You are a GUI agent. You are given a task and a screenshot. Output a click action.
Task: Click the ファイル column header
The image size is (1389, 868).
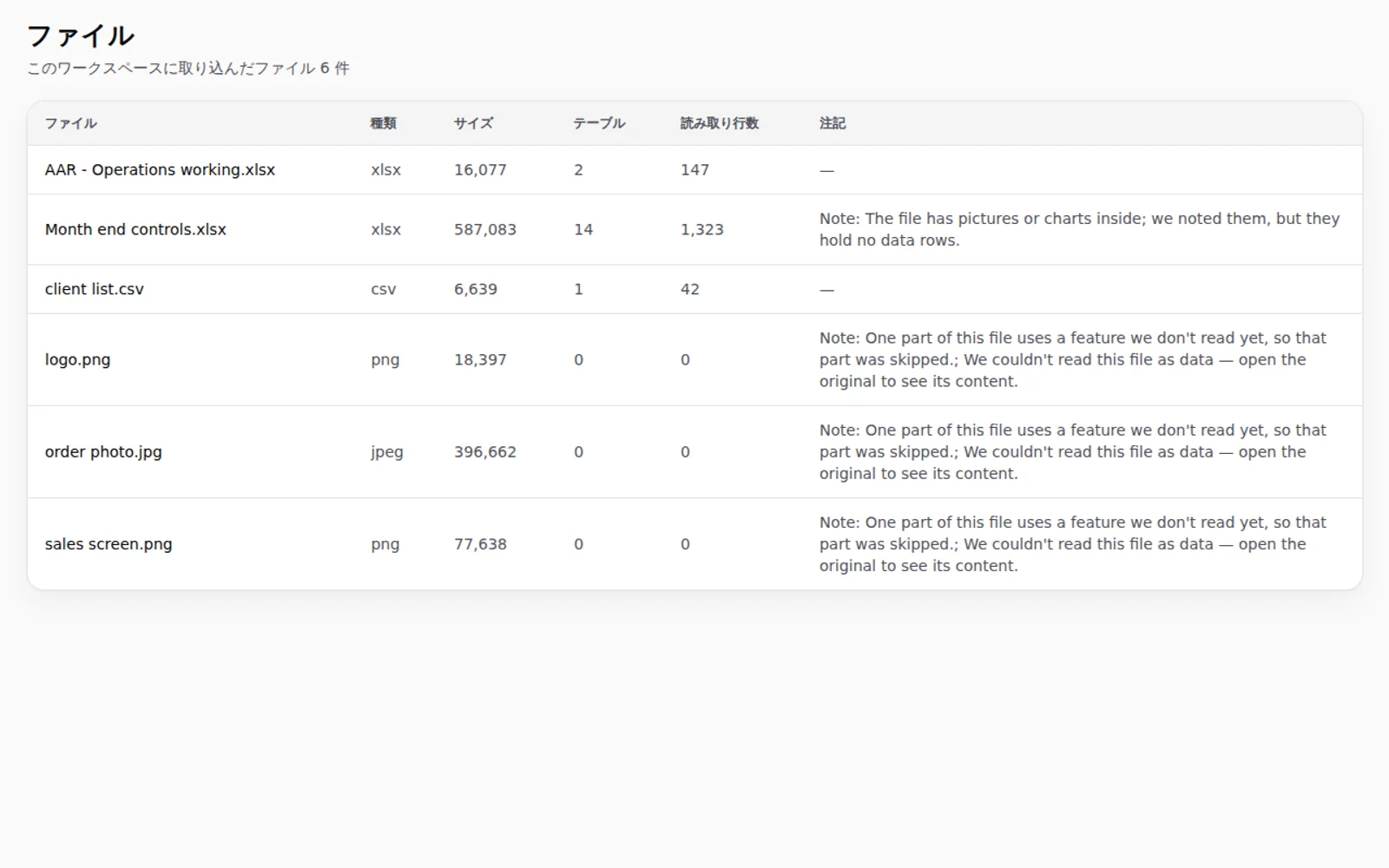71,123
